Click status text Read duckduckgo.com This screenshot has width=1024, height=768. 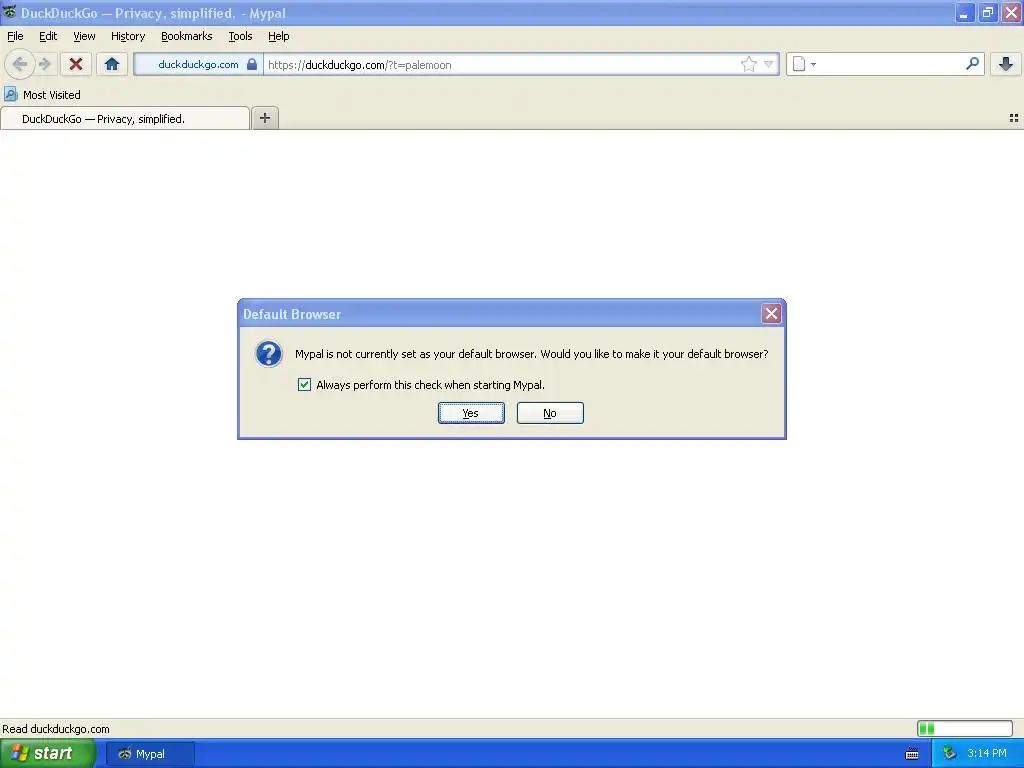point(56,729)
